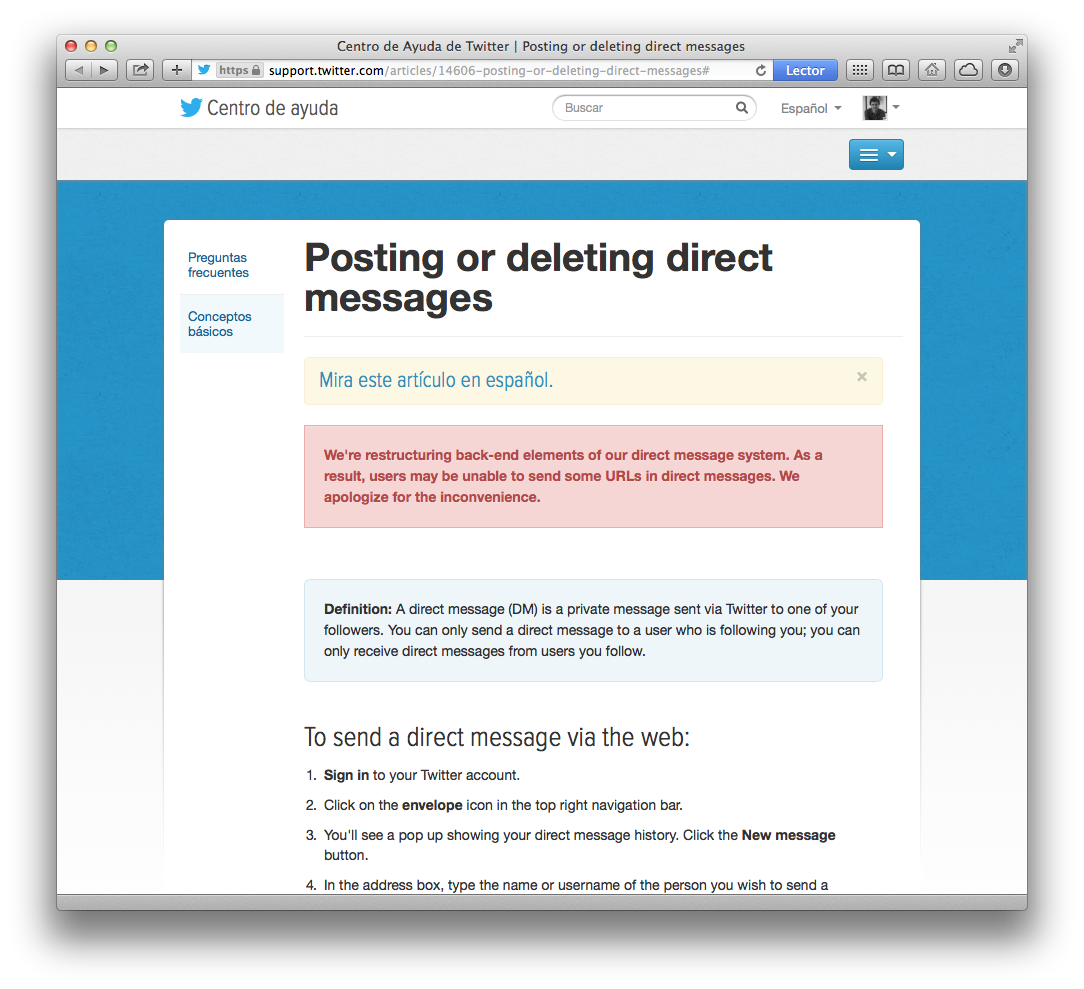This screenshot has width=1084, height=989.
Task: Click the Twitter bird logo beside Centro de ayuda
Action: [x=191, y=108]
